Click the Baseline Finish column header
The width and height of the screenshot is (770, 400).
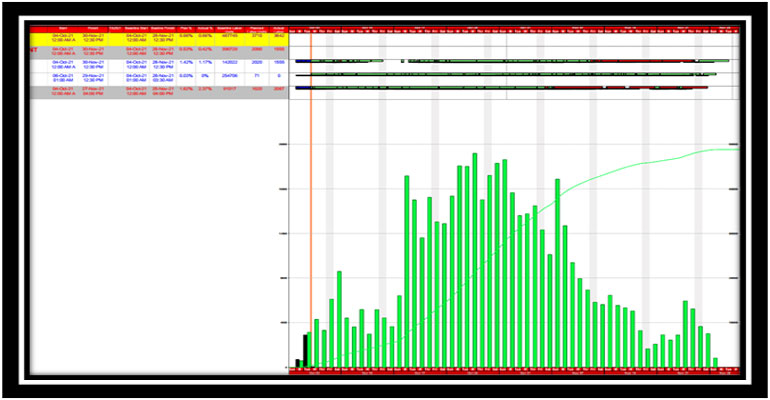click(161, 28)
